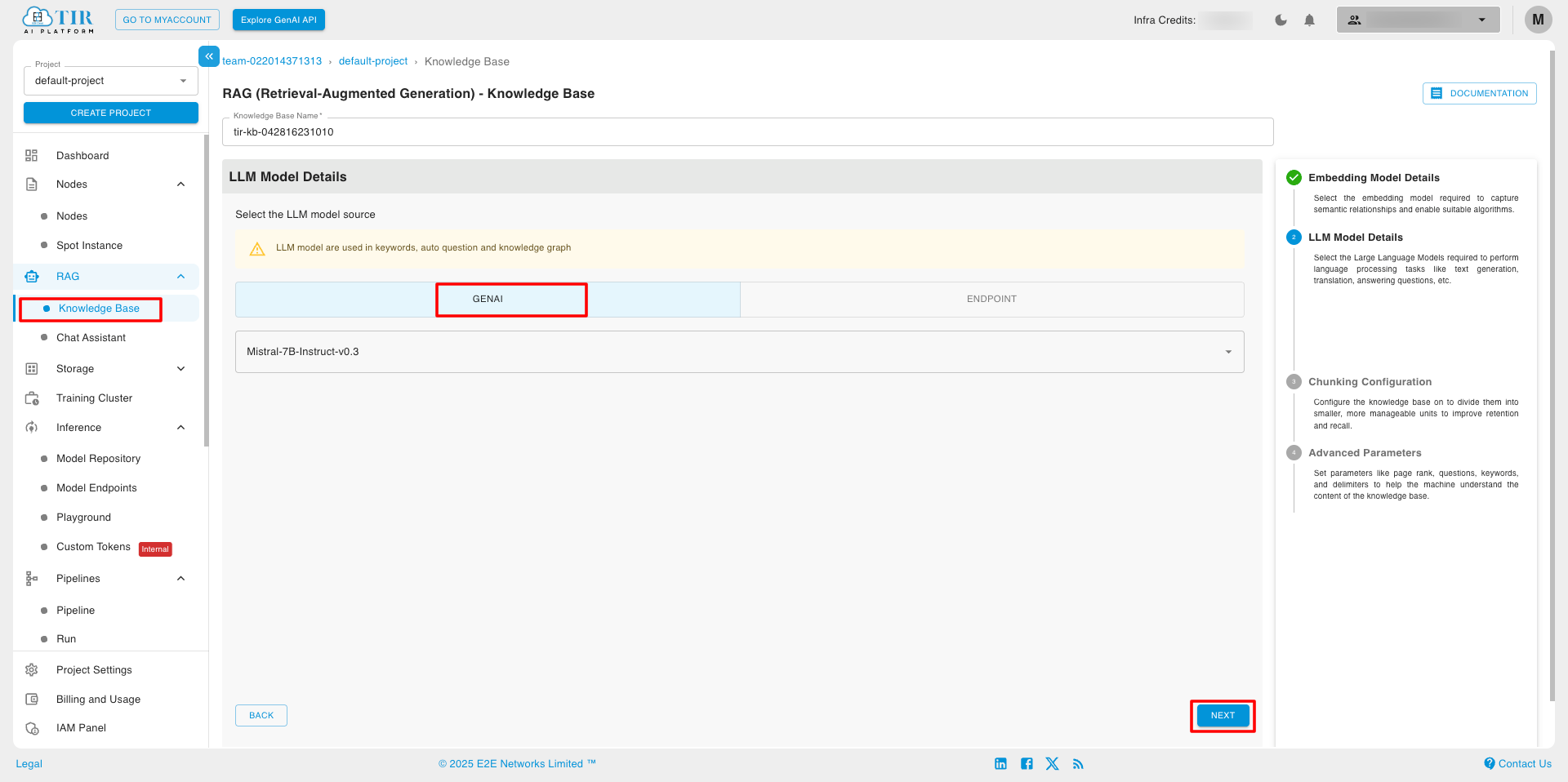Click GO TO MYACCOUNT button

[x=167, y=20]
